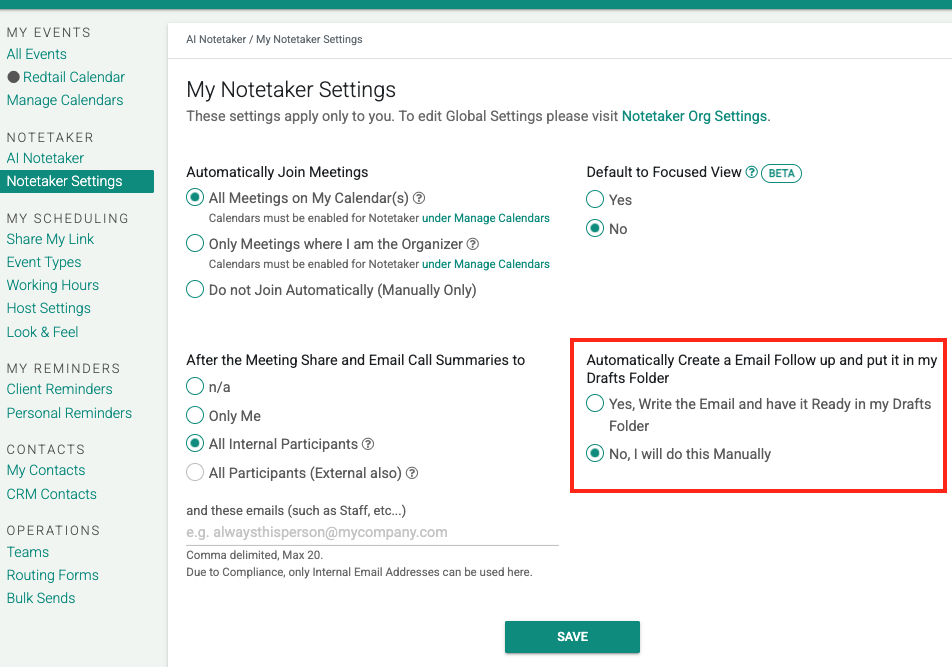Click help icon next to All Internal Participants
Image resolution: width=952 pixels, height=667 pixels.
tap(368, 444)
